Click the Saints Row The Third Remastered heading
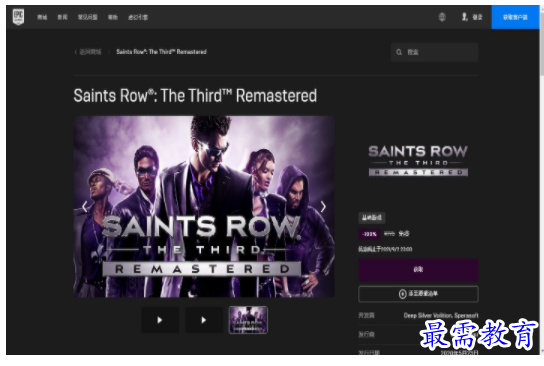 click(x=195, y=96)
